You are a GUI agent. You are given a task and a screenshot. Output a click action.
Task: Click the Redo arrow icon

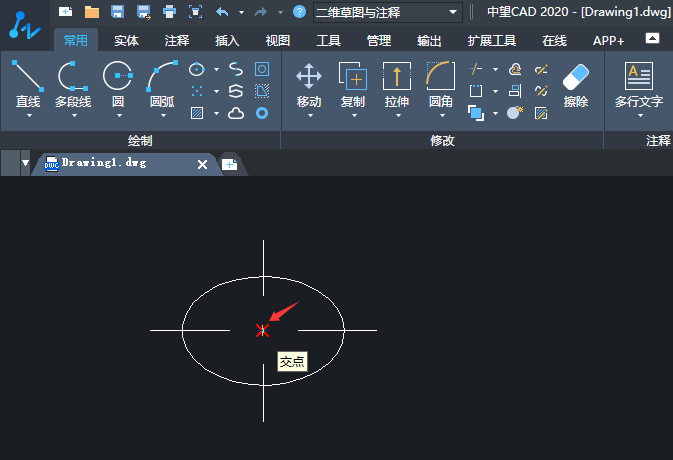(261, 12)
